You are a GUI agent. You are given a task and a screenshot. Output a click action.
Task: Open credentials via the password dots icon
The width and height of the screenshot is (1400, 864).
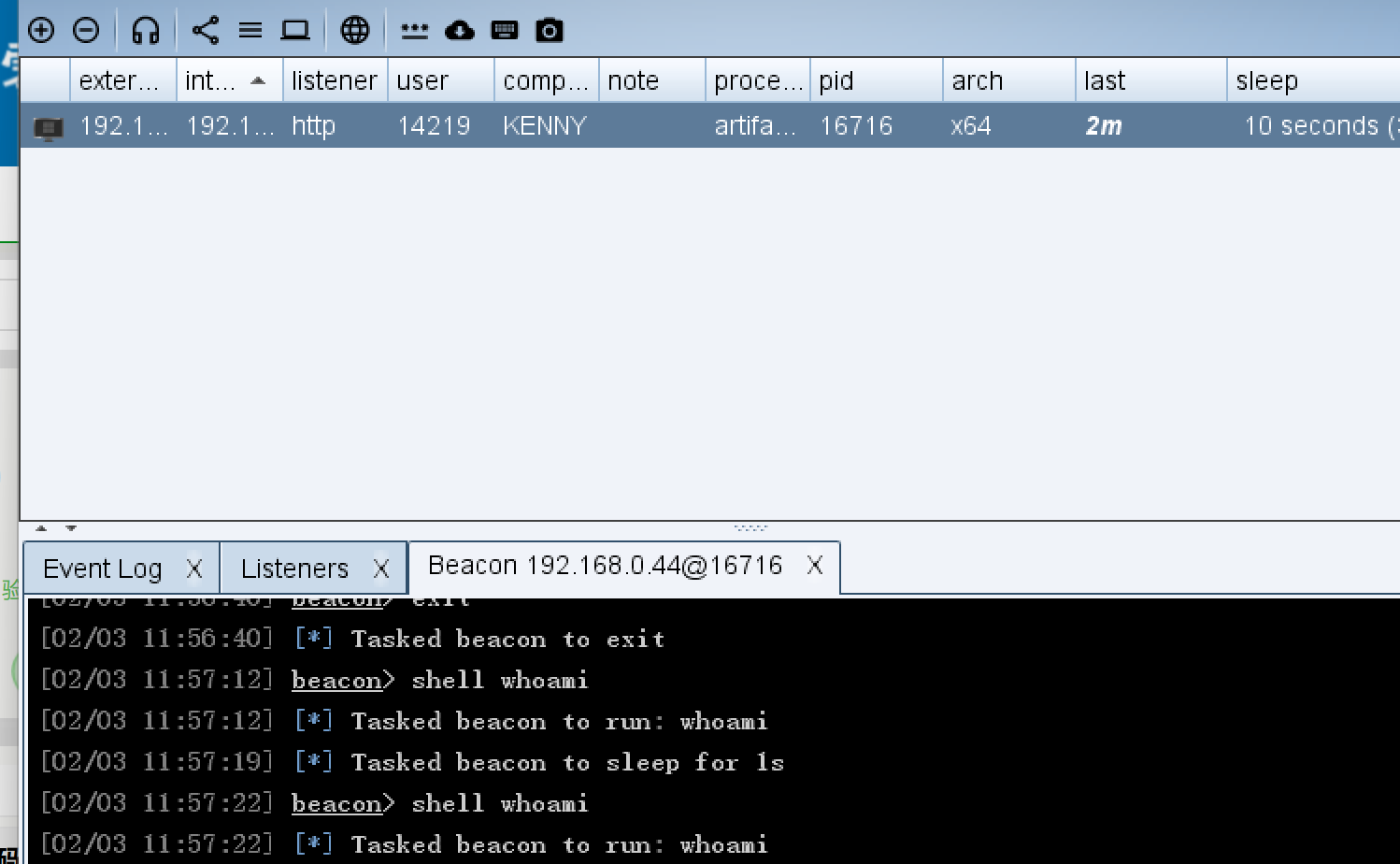pyautogui.click(x=414, y=30)
